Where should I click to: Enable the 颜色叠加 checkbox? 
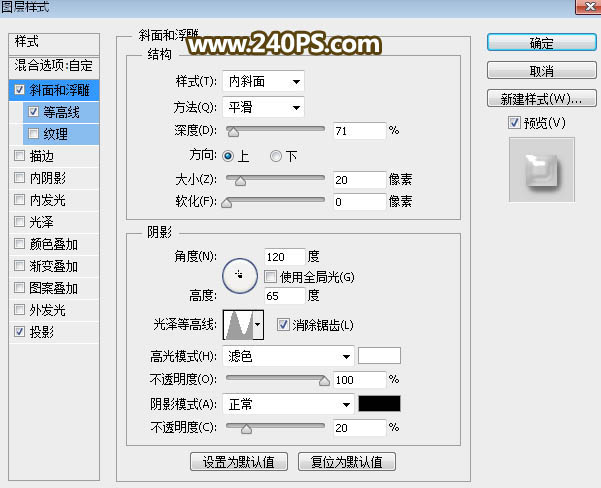coord(19,243)
